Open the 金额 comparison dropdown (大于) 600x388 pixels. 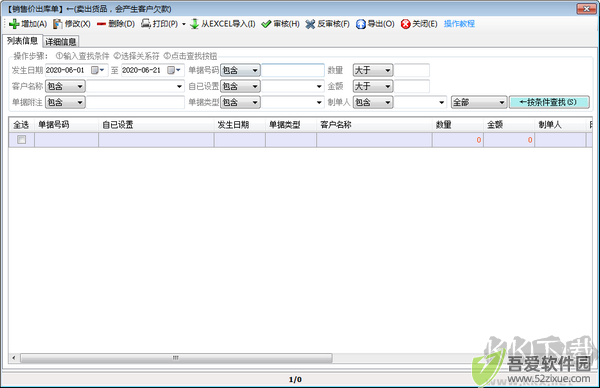[x=373, y=86]
